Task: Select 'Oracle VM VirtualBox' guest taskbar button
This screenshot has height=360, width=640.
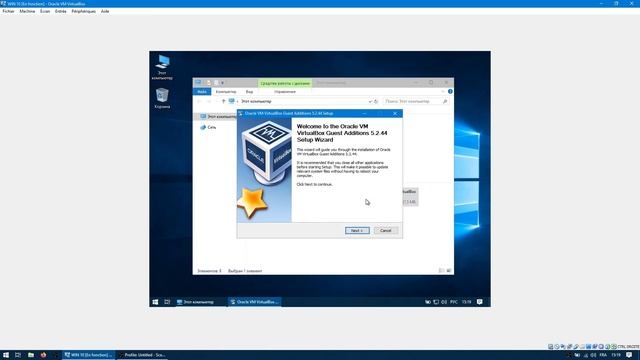Action: click(x=254, y=302)
